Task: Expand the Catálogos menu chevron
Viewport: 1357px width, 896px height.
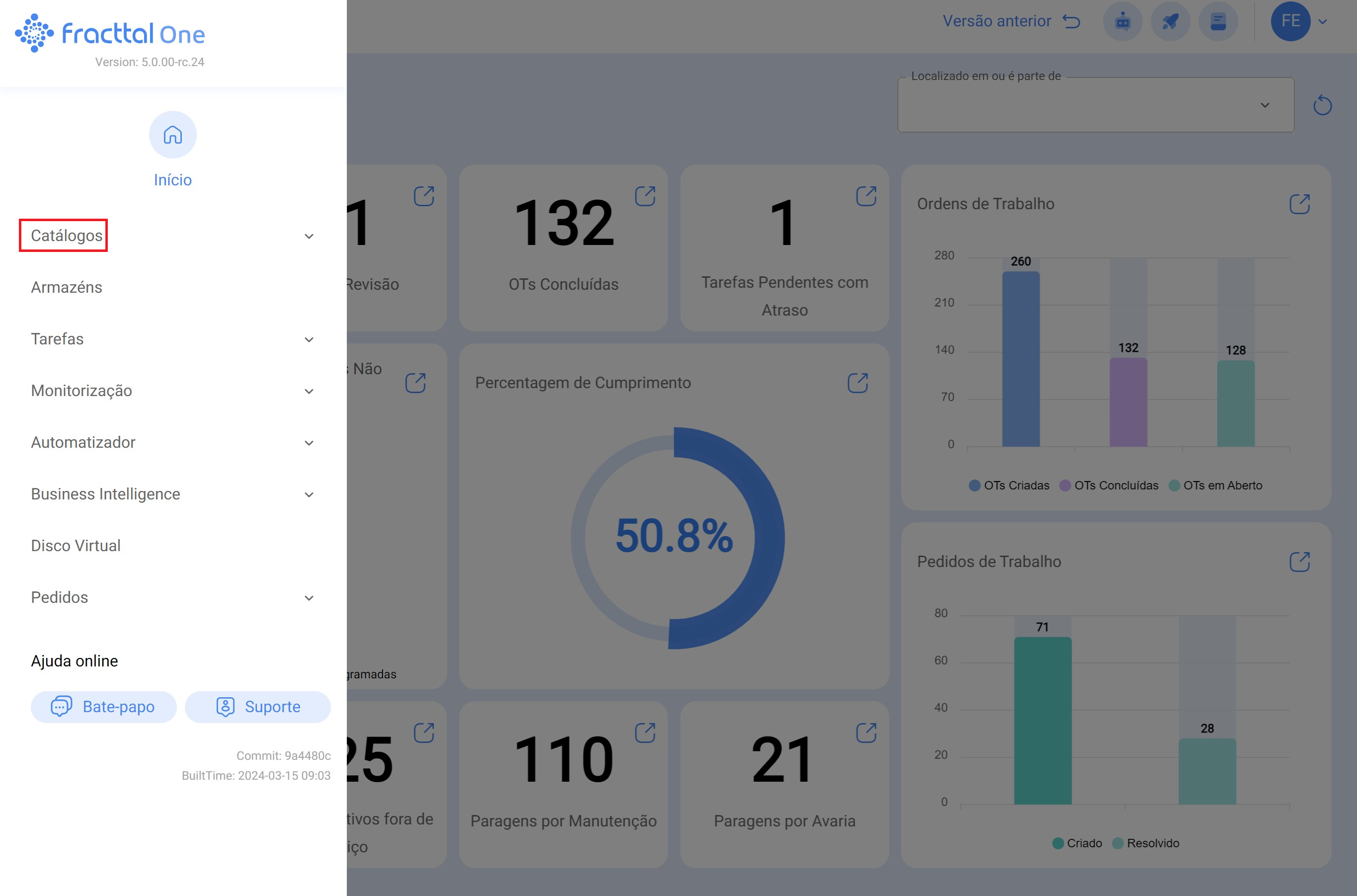Action: (x=309, y=236)
